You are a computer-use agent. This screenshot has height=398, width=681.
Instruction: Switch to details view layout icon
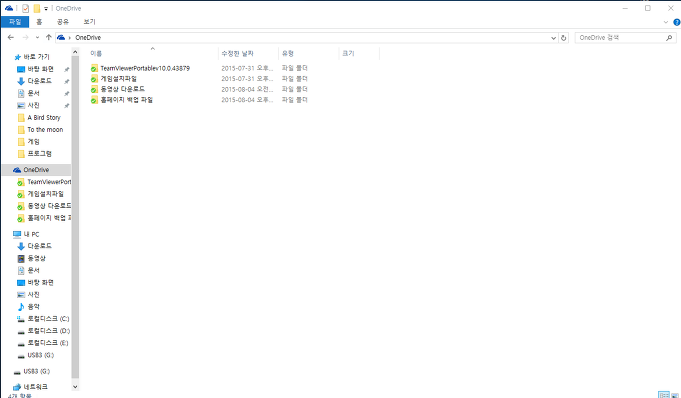coord(664,395)
